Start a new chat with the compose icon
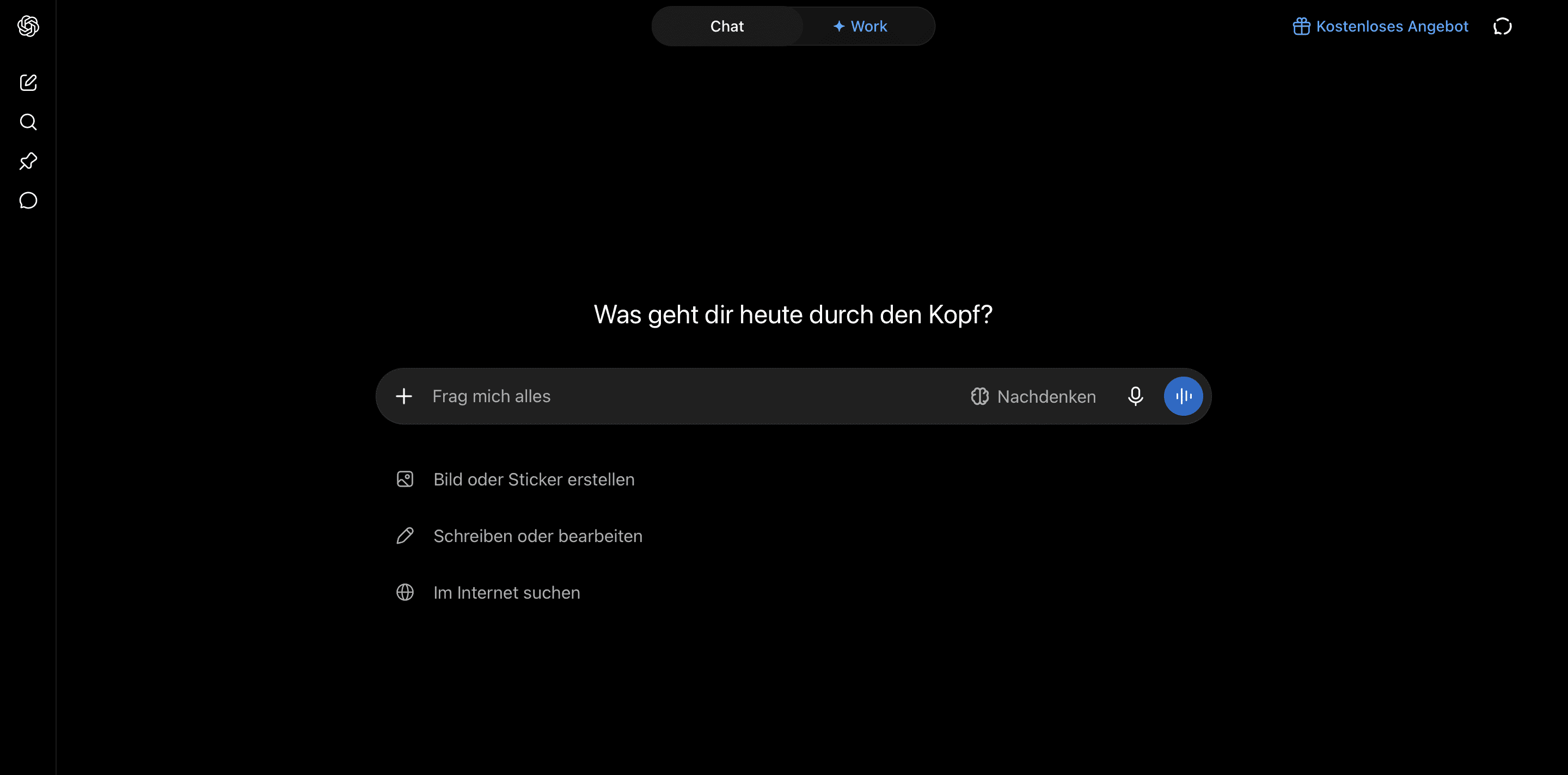This screenshot has width=1568, height=775. (x=28, y=82)
